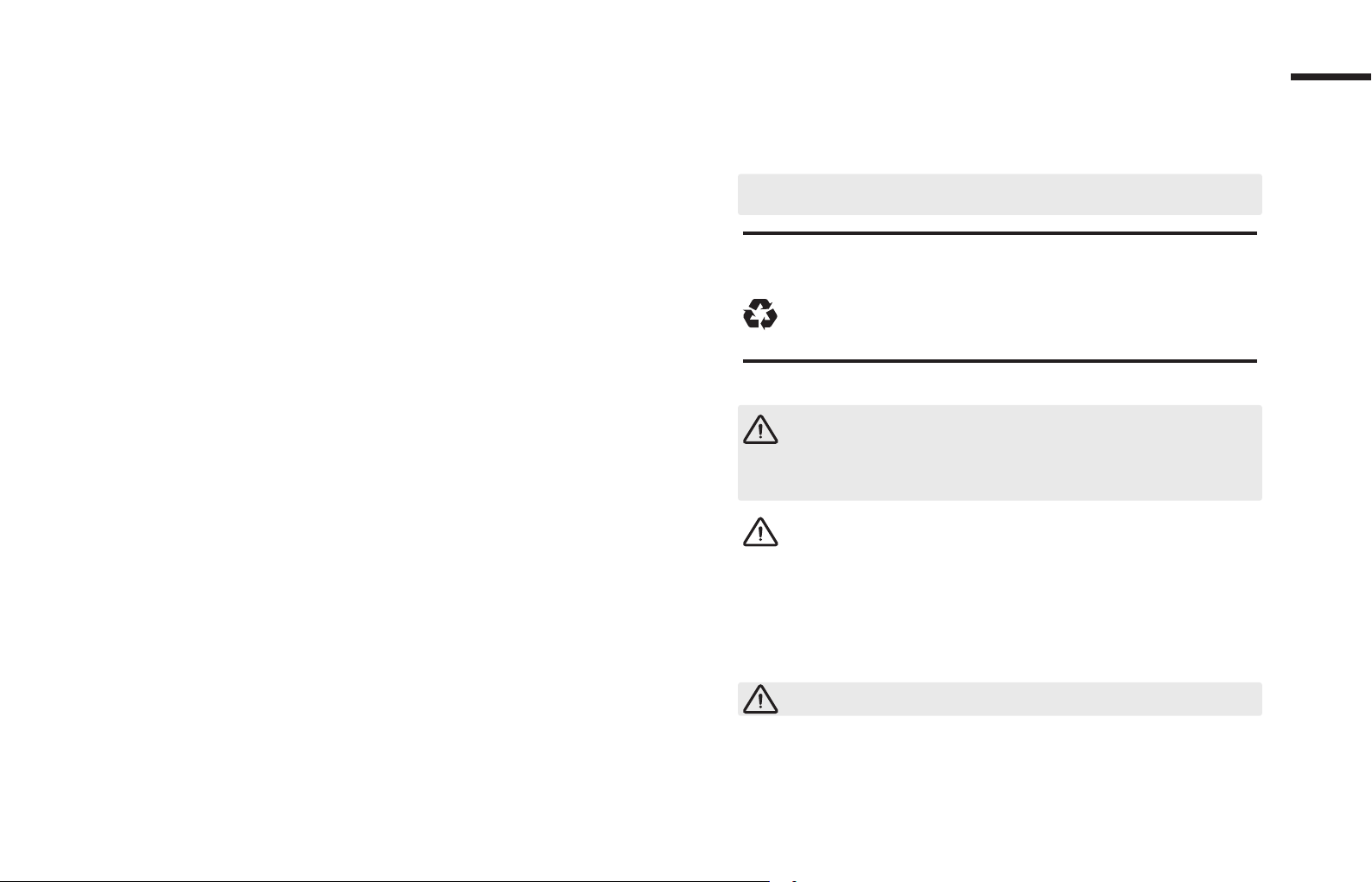Click the thick horizontal rule below the recycling symbol
1372x882 pixels.
click(1000, 361)
